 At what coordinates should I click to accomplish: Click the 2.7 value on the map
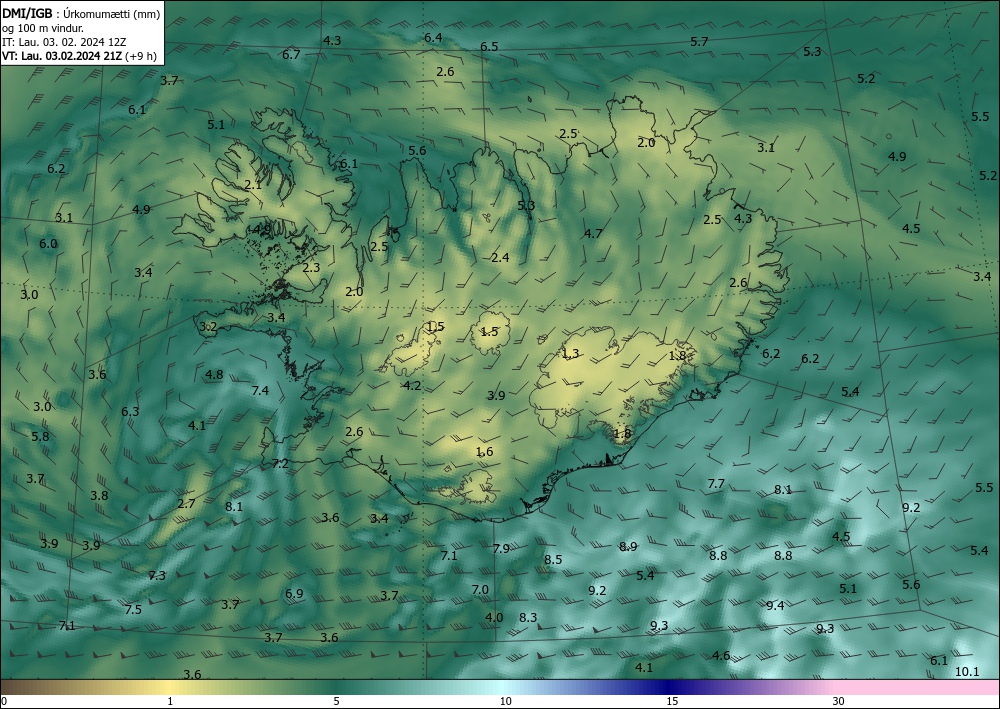click(186, 504)
